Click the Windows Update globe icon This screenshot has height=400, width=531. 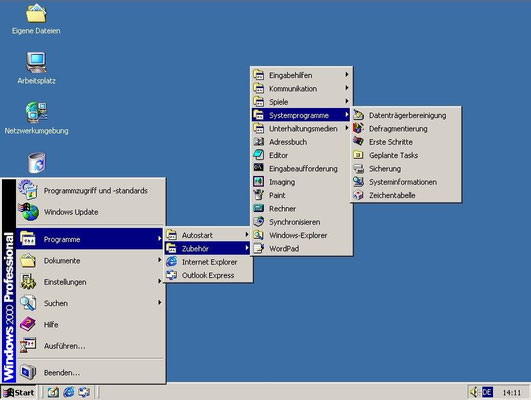tap(28, 212)
